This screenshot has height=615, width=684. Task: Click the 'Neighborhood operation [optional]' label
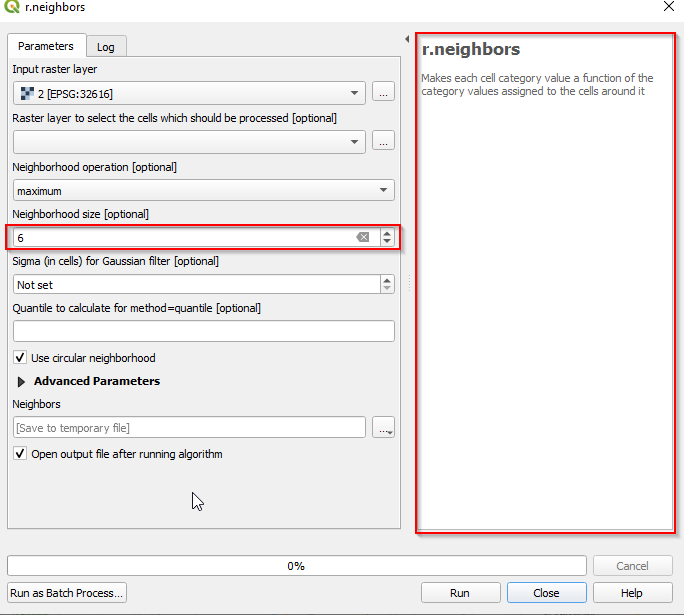click(95, 167)
